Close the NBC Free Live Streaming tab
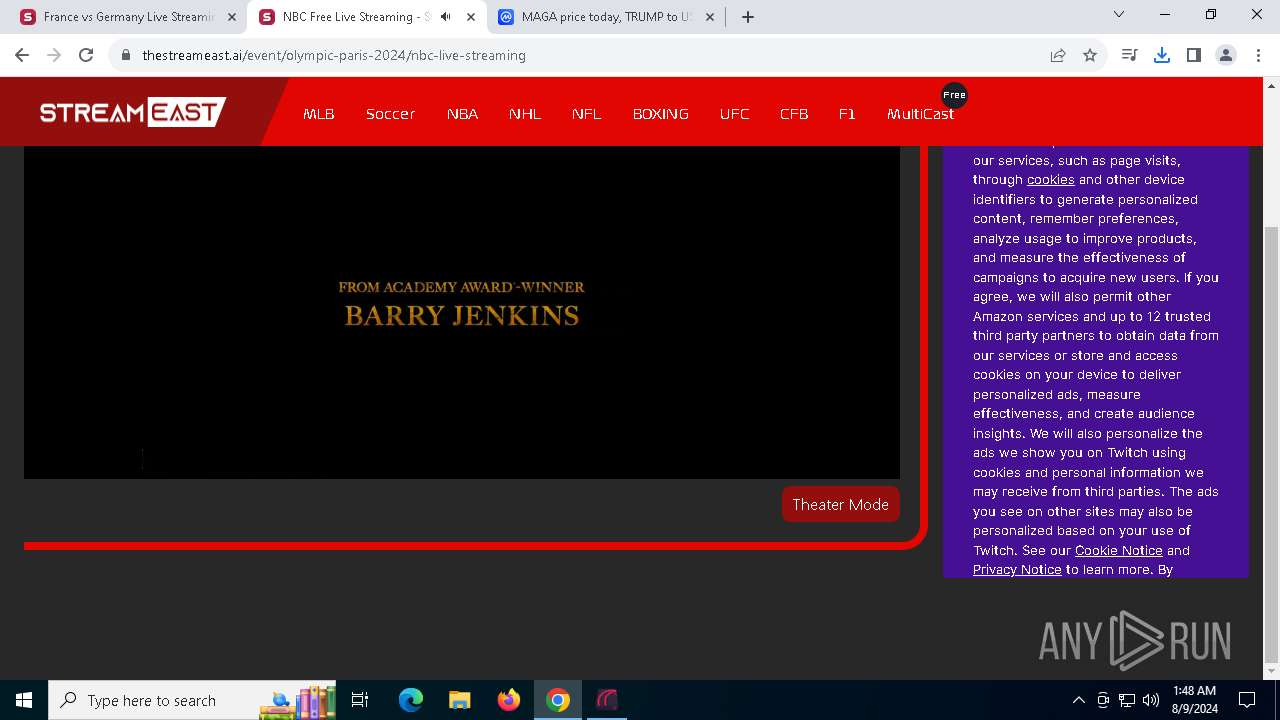1280x720 pixels. pos(471,17)
